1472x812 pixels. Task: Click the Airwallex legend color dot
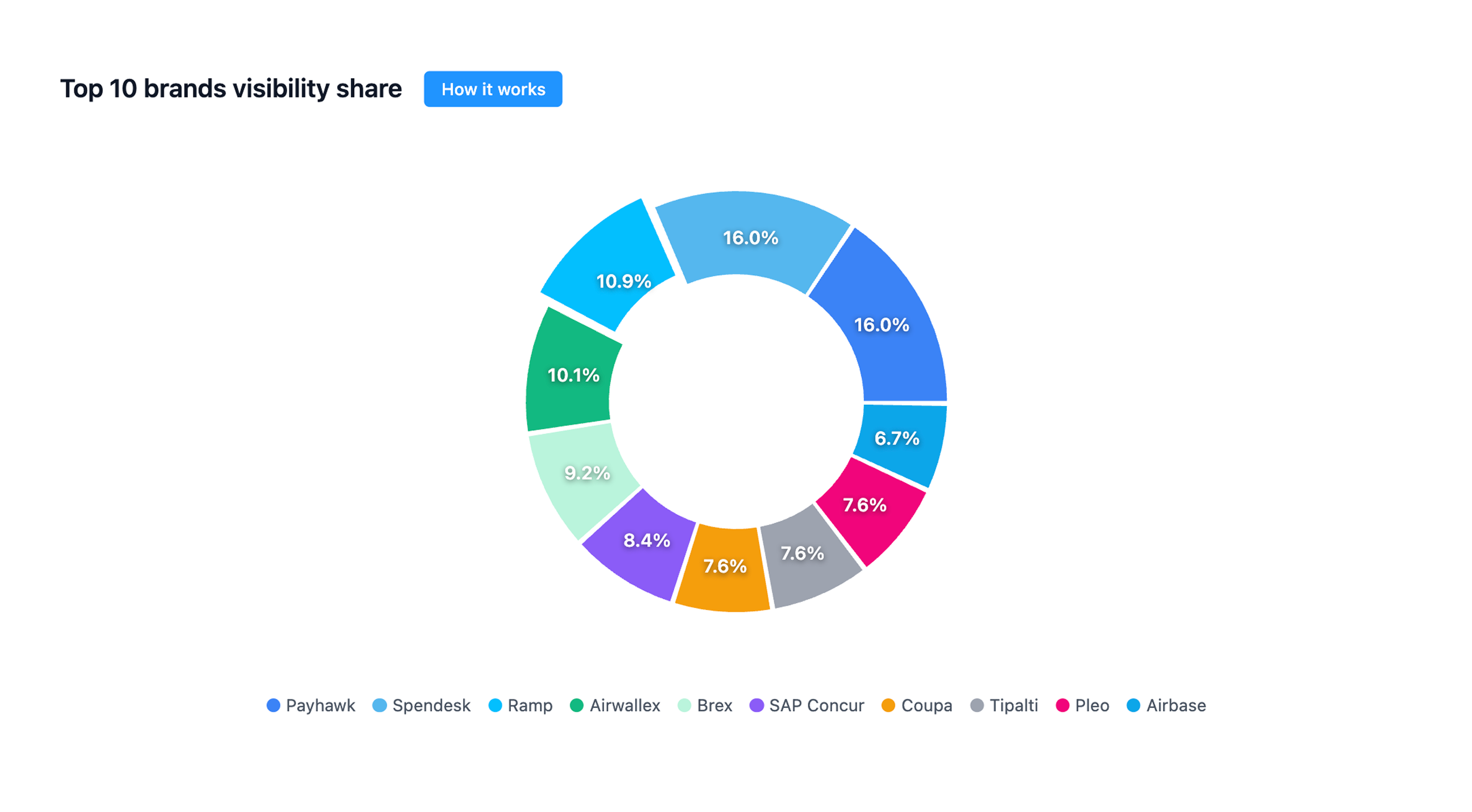[577, 705]
